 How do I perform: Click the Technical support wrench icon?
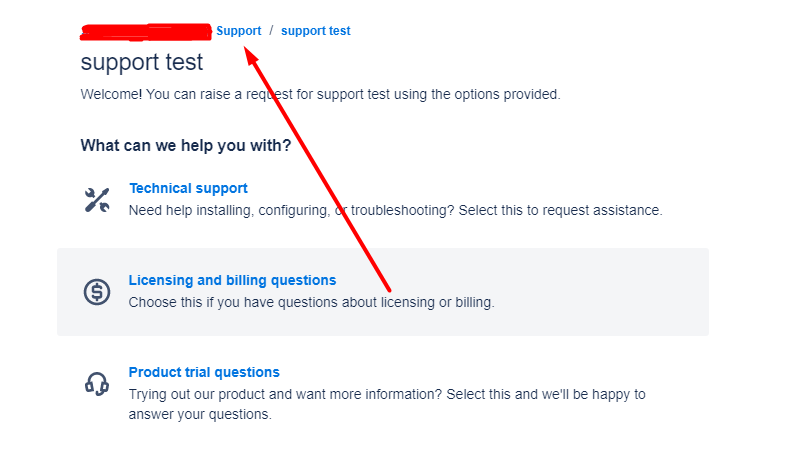[x=97, y=200]
